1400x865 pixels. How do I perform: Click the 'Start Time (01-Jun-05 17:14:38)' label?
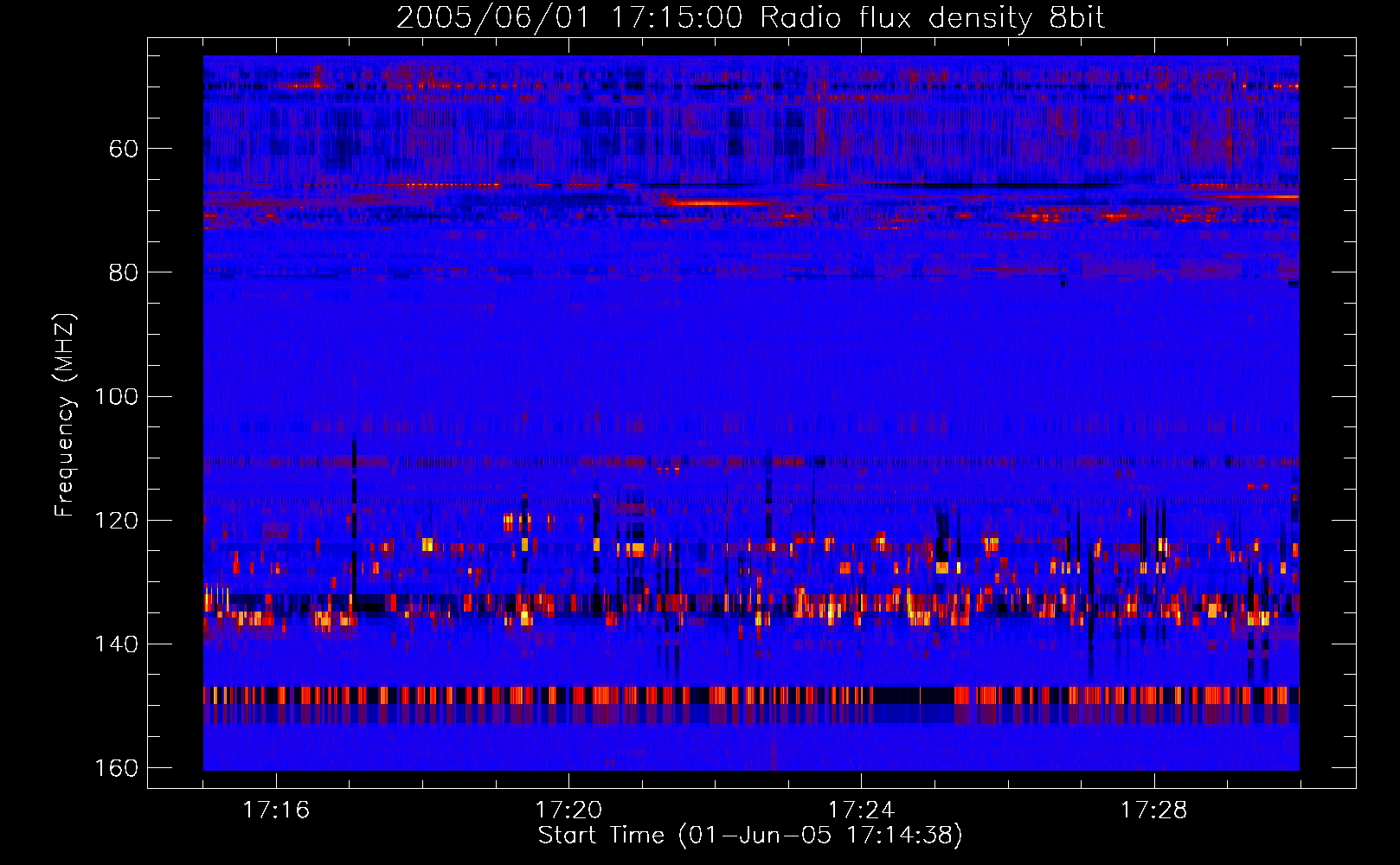750,836
